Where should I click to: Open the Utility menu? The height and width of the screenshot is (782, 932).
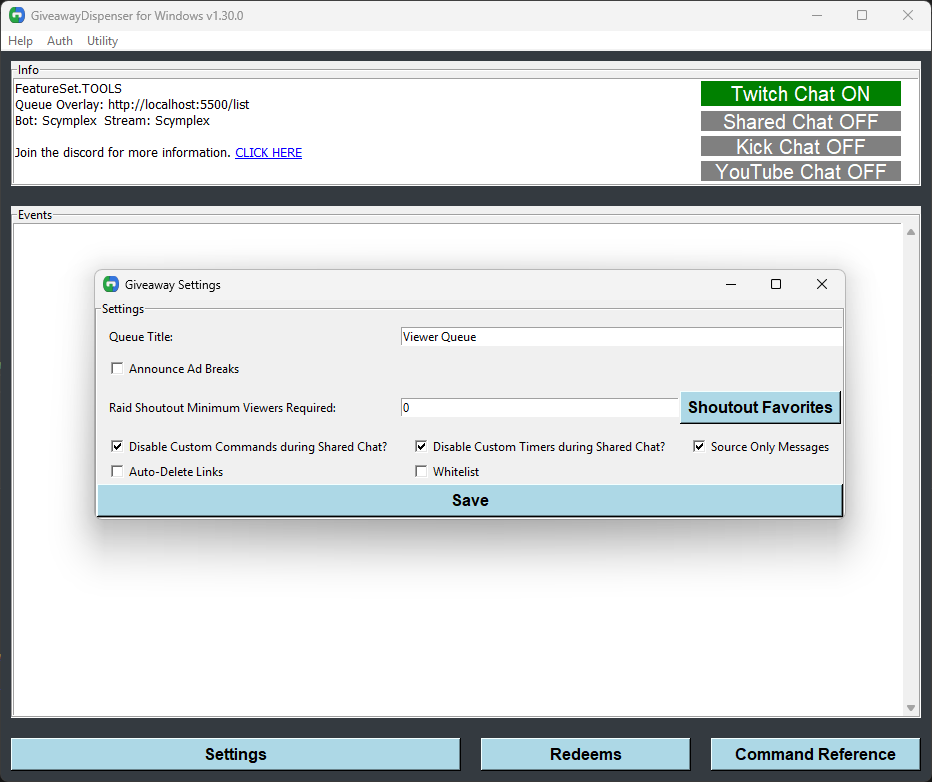pyautogui.click(x=102, y=41)
